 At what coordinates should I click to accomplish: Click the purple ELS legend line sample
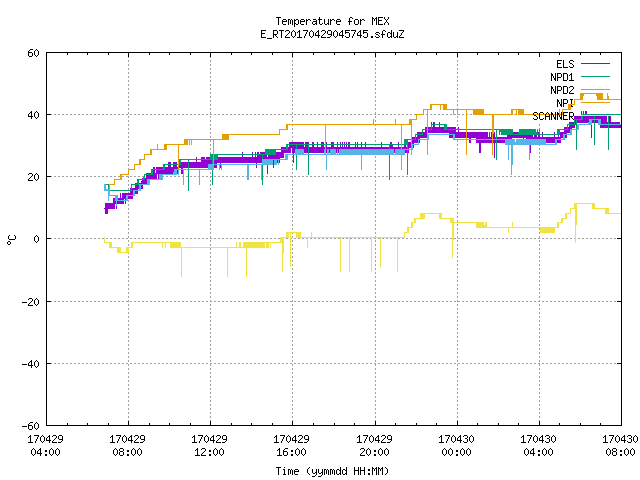pyautogui.click(x=595, y=64)
